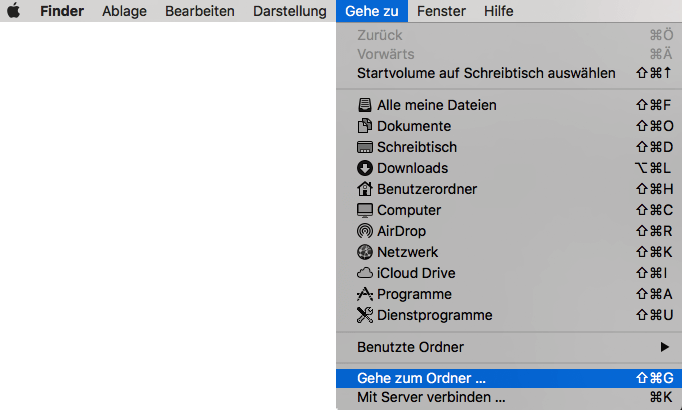
Task: Click the Dokumente file icon
Action: (x=365, y=126)
